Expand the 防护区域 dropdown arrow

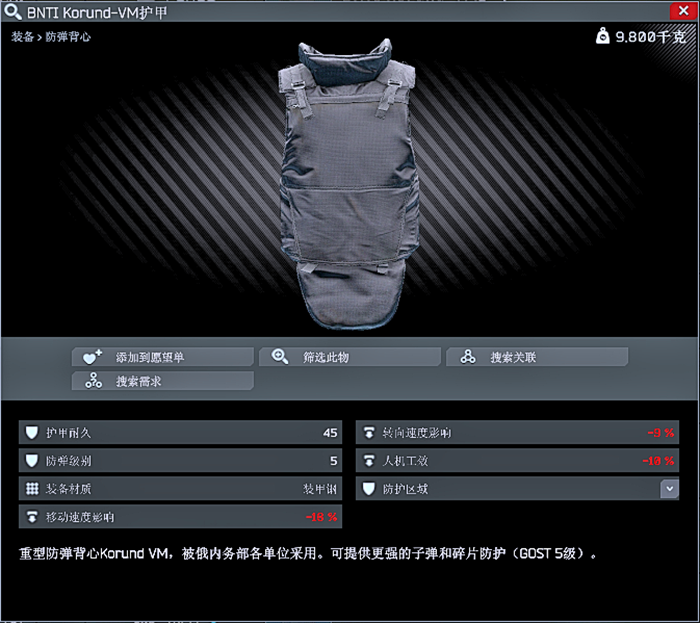[669, 489]
